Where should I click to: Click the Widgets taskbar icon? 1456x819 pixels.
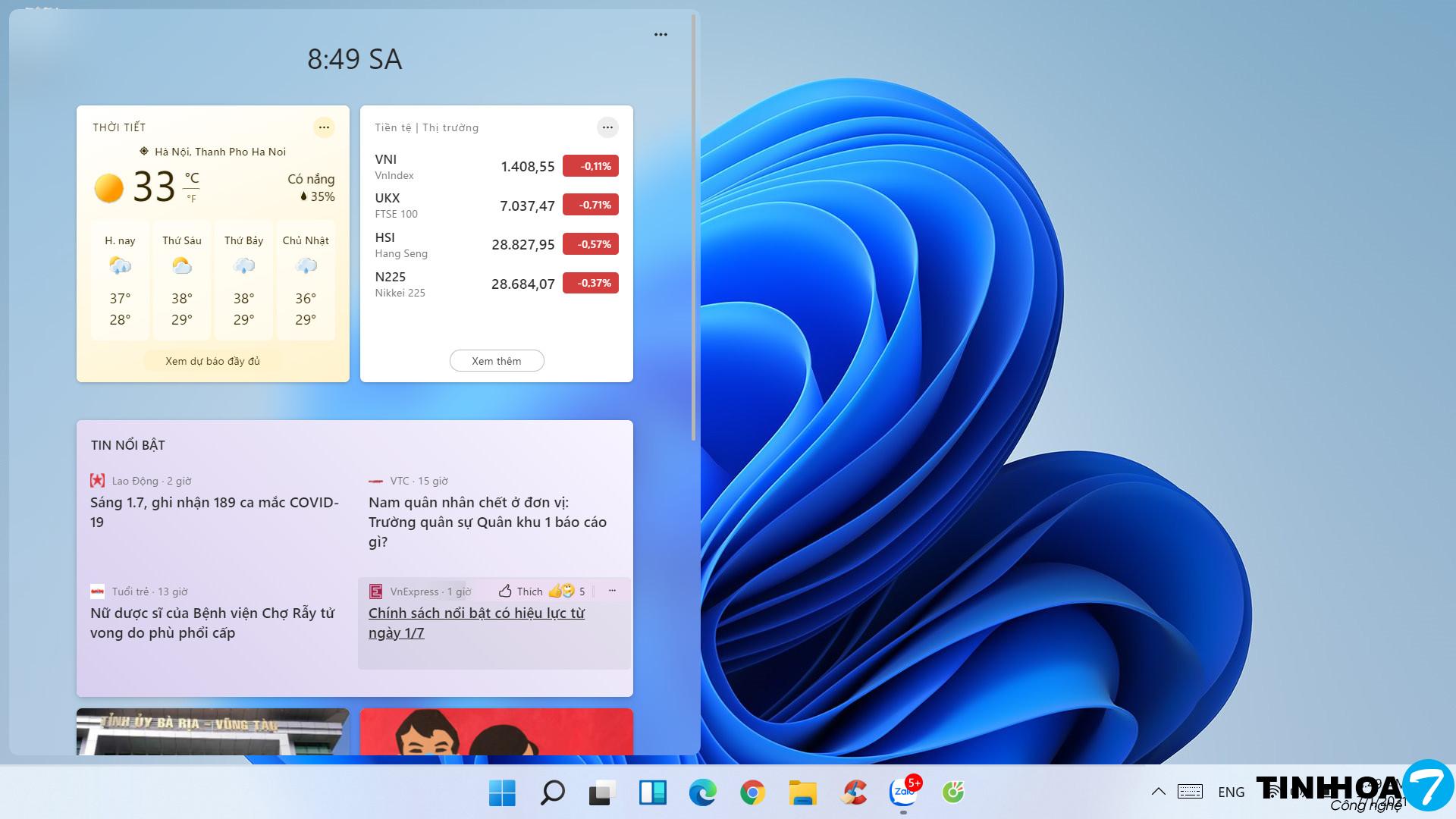pyautogui.click(x=652, y=792)
